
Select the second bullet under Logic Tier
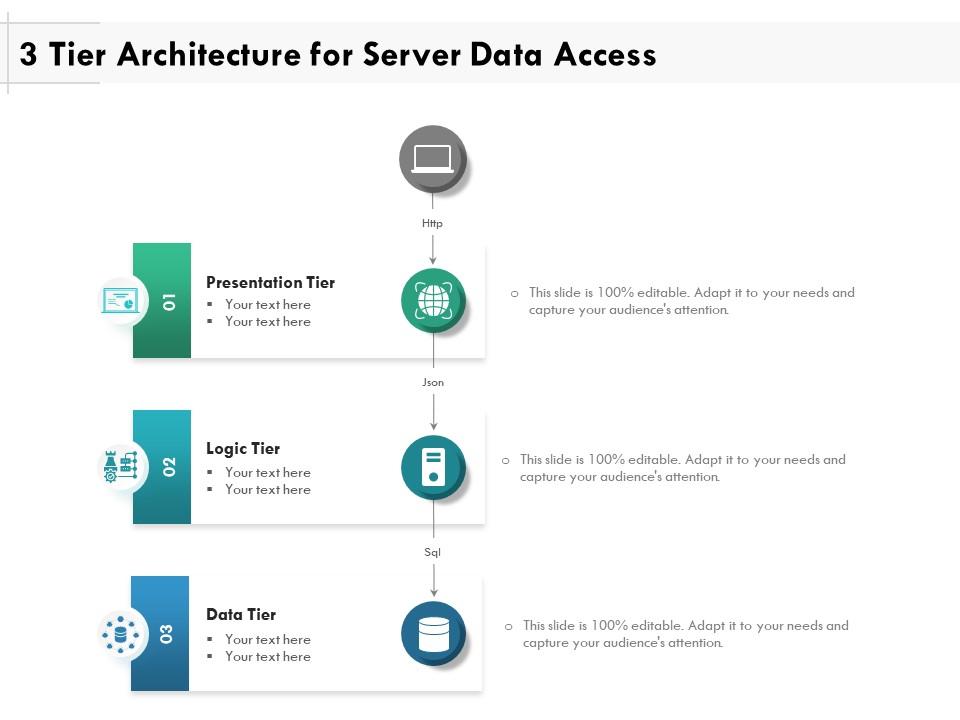(267, 489)
